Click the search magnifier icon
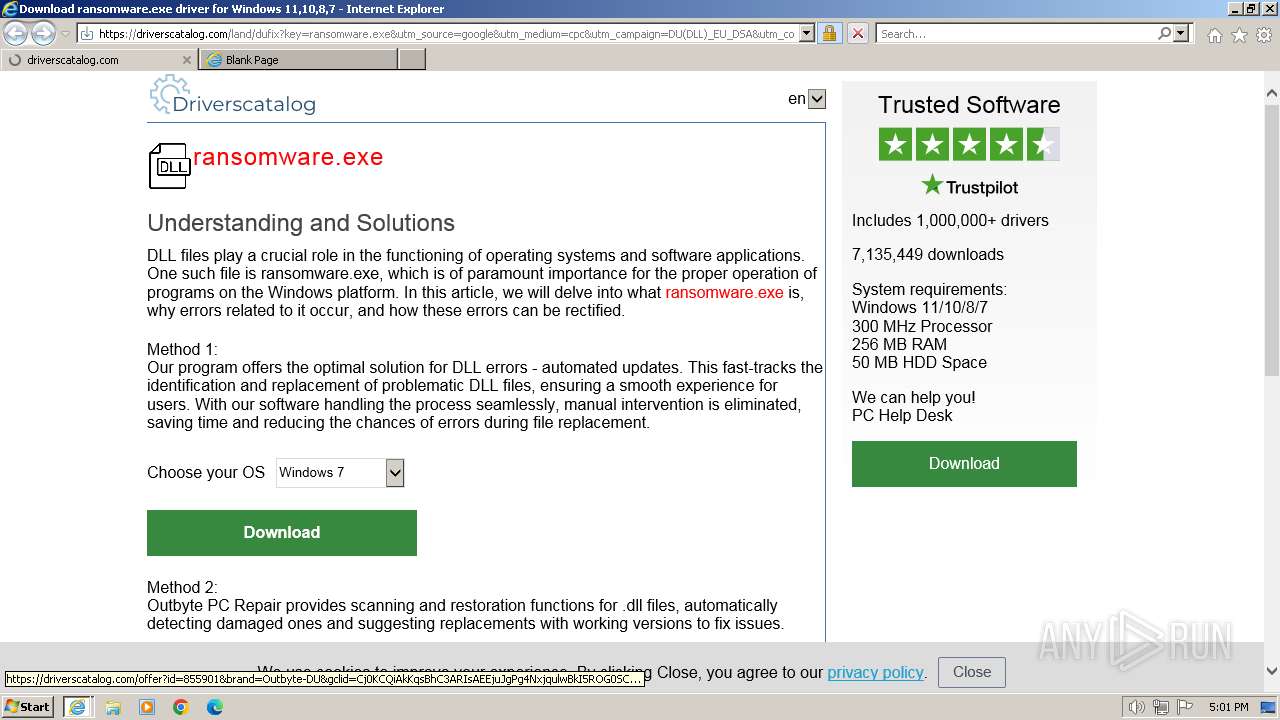This screenshot has width=1280, height=720. (1164, 33)
